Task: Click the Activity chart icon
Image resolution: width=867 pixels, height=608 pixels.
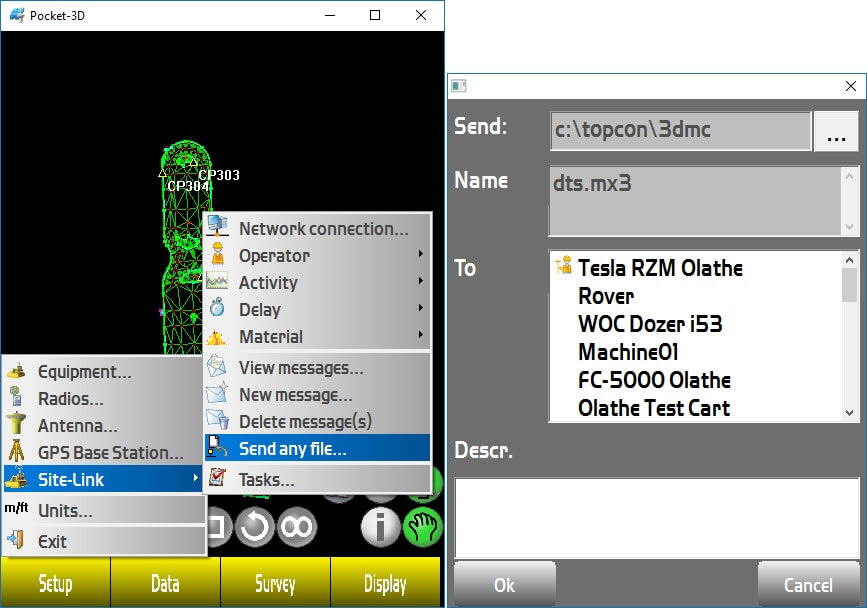Action: point(217,281)
